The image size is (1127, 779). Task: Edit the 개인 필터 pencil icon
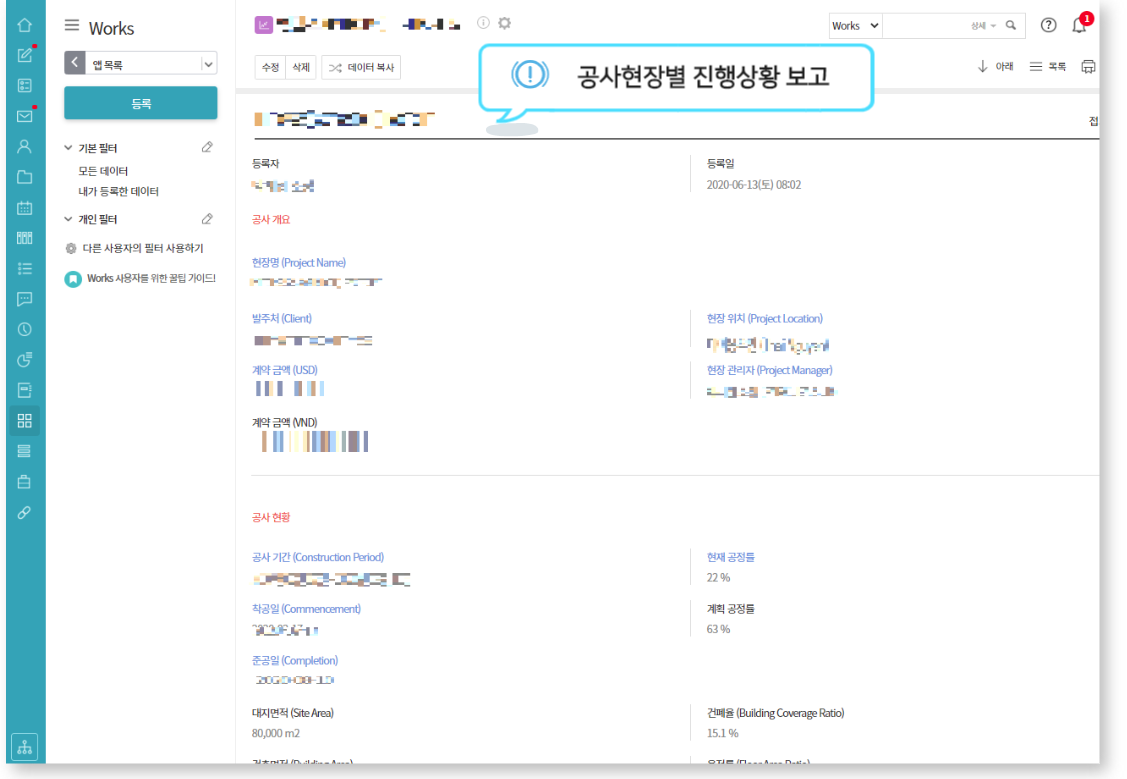[207, 218]
